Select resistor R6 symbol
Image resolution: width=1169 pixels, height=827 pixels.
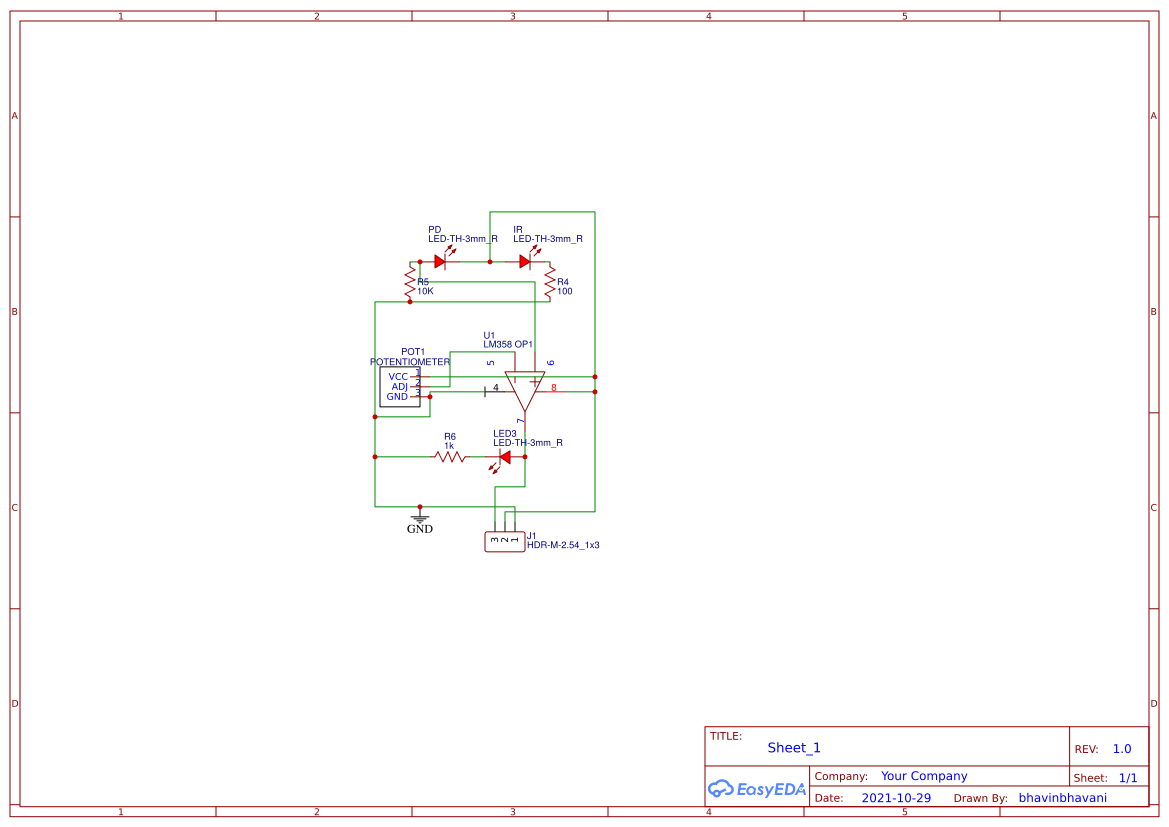click(448, 457)
